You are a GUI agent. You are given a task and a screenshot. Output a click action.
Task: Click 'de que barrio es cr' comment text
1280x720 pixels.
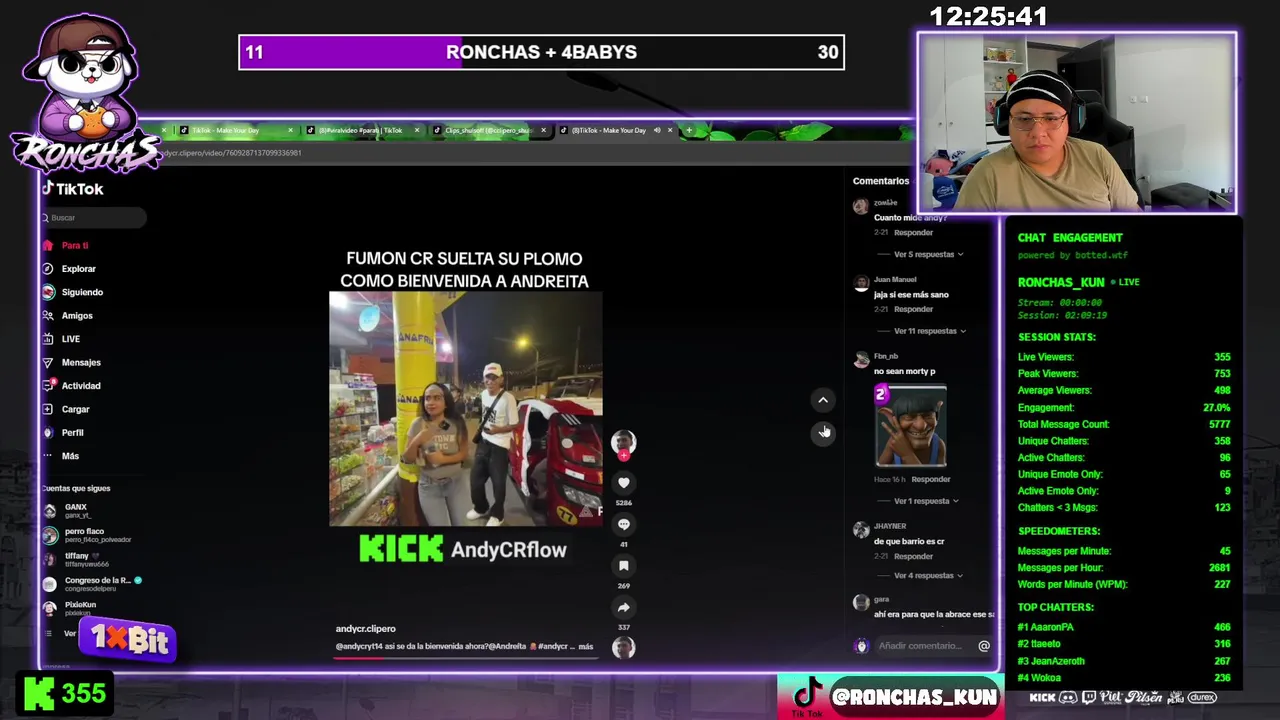(x=909, y=541)
